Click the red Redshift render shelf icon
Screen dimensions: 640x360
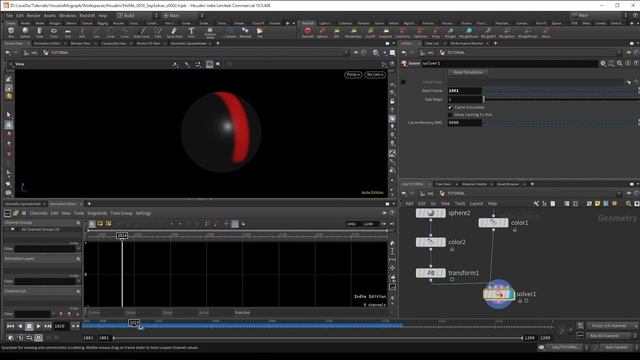[308, 32]
